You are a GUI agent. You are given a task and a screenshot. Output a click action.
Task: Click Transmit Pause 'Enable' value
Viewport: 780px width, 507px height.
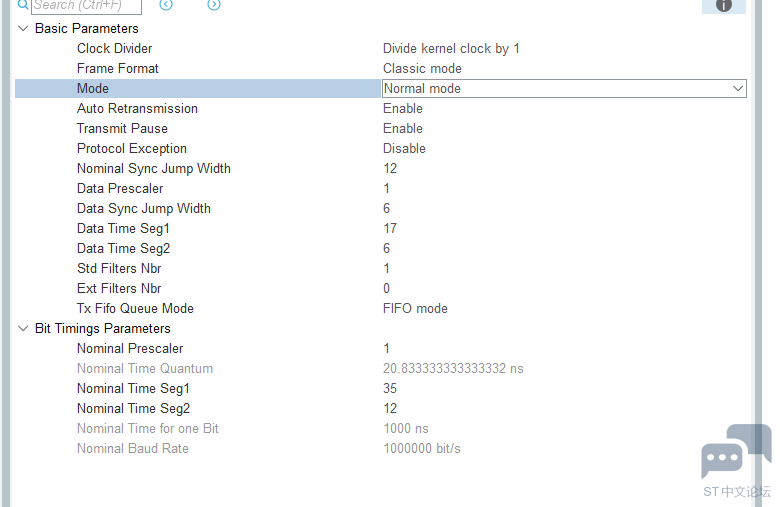pyautogui.click(x=402, y=128)
